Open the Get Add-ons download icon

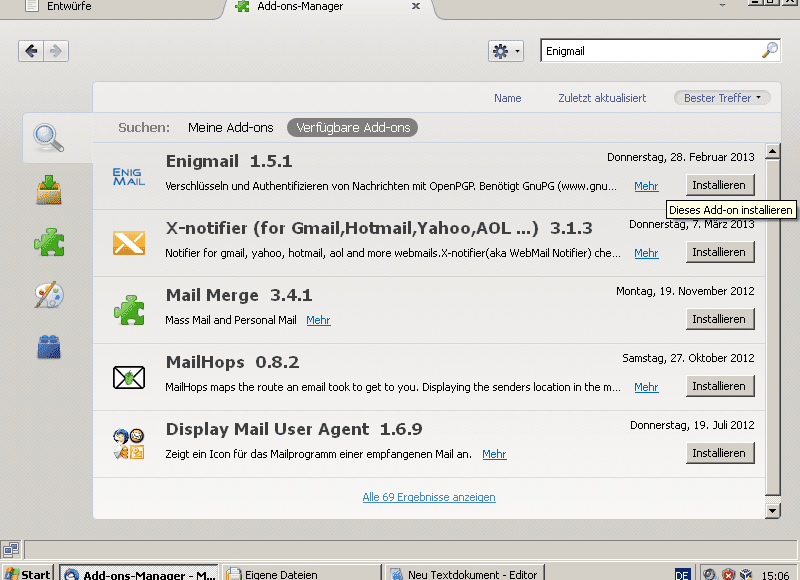click(48, 190)
